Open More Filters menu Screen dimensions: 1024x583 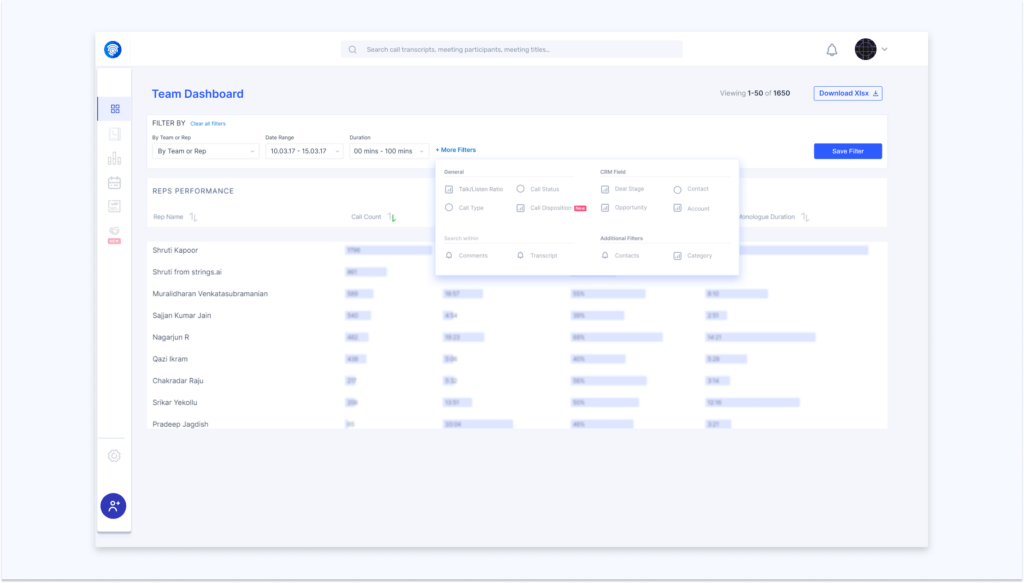tap(457, 150)
